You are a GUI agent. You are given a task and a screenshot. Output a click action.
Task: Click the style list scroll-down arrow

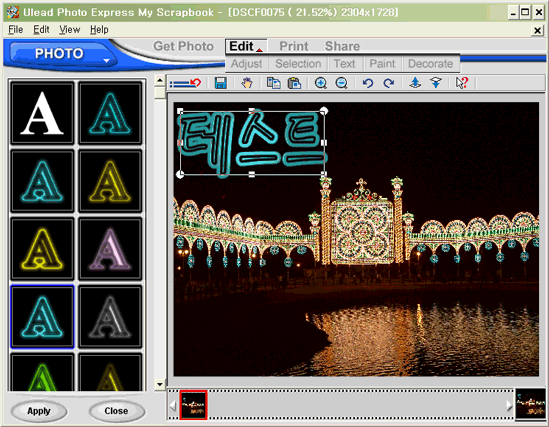pyautogui.click(x=160, y=384)
